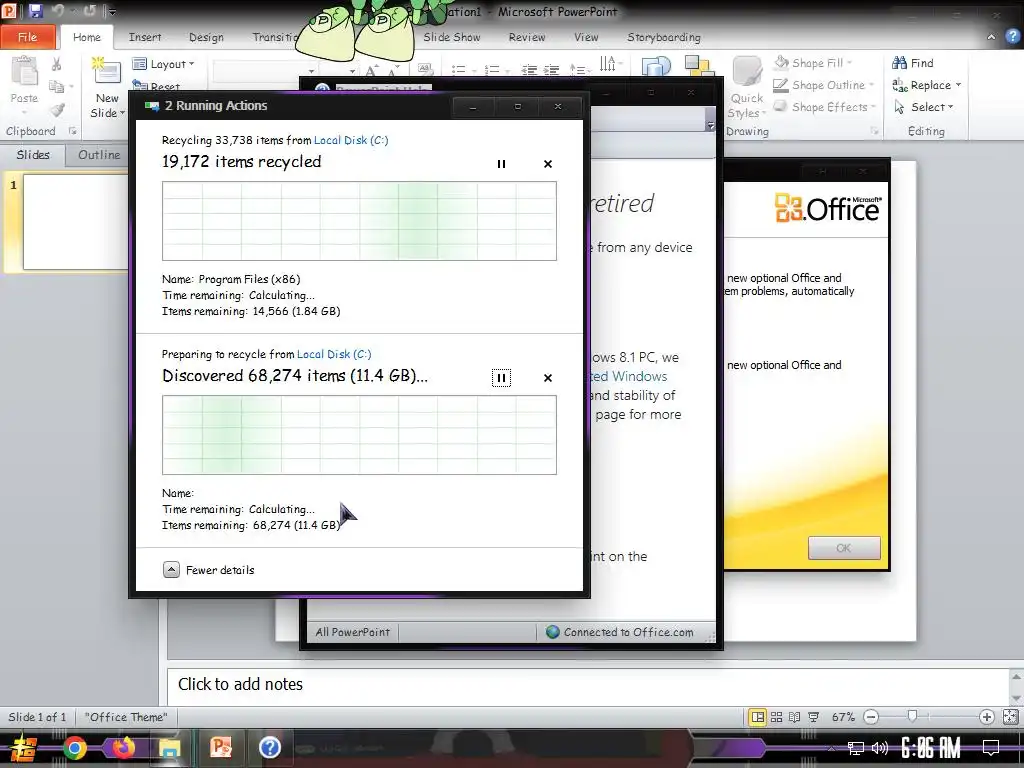Toggle numbered list formatting
Screen dimensions: 1024x768
coord(492,69)
